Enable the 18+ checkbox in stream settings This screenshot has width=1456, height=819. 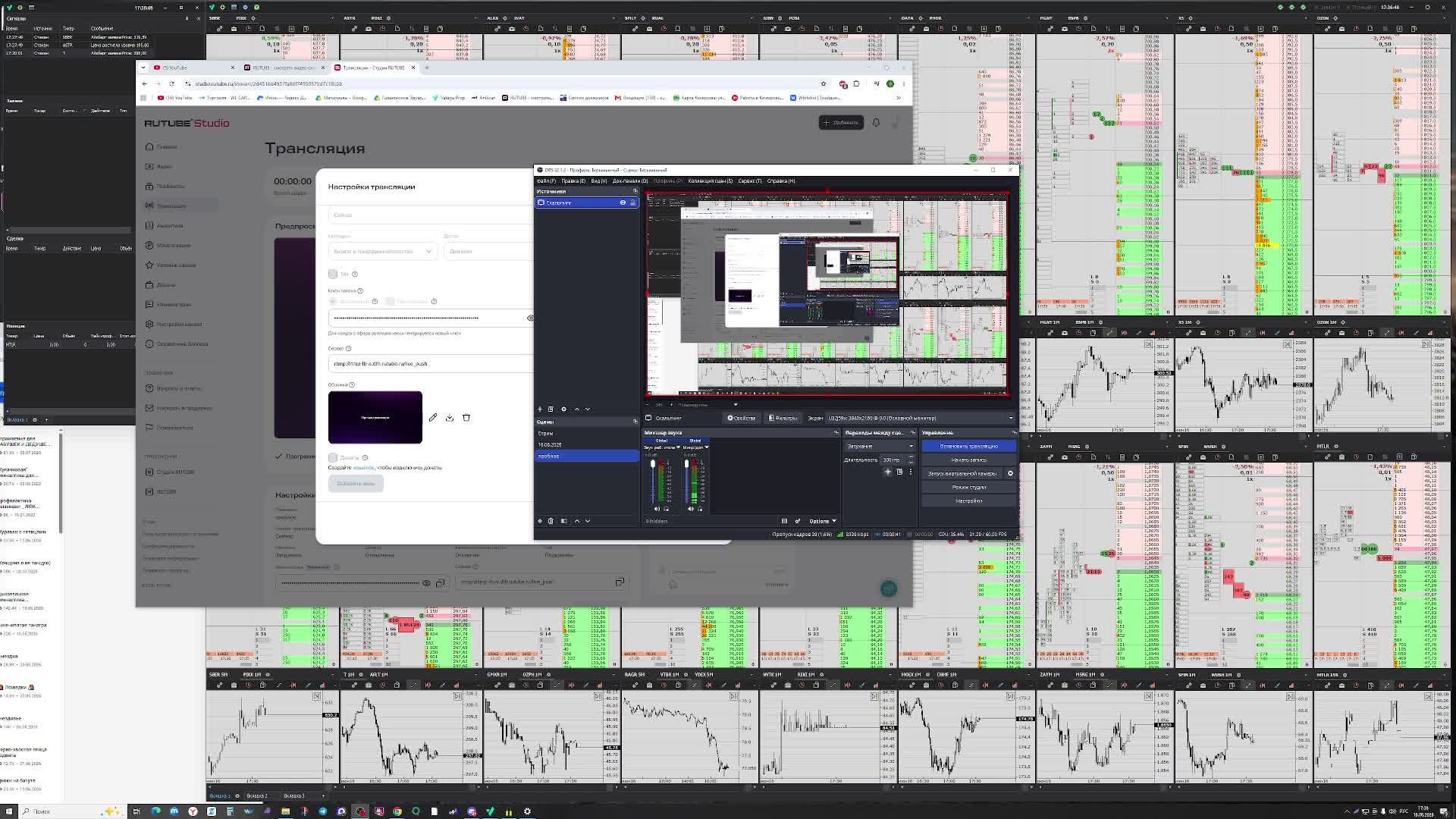(x=333, y=274)
